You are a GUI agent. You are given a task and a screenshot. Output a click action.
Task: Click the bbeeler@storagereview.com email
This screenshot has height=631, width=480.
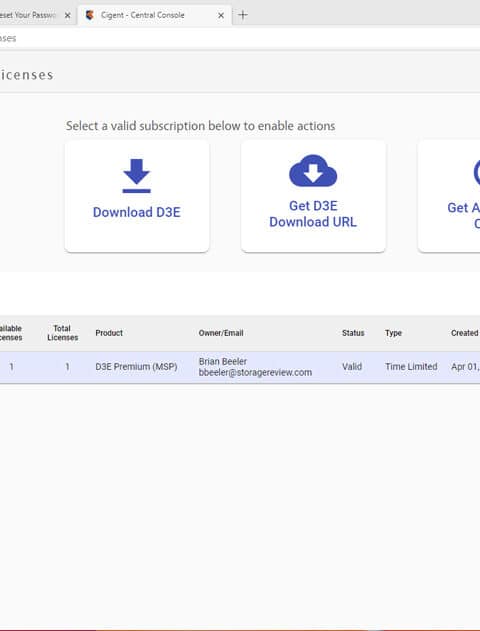(x=255, y=372)
